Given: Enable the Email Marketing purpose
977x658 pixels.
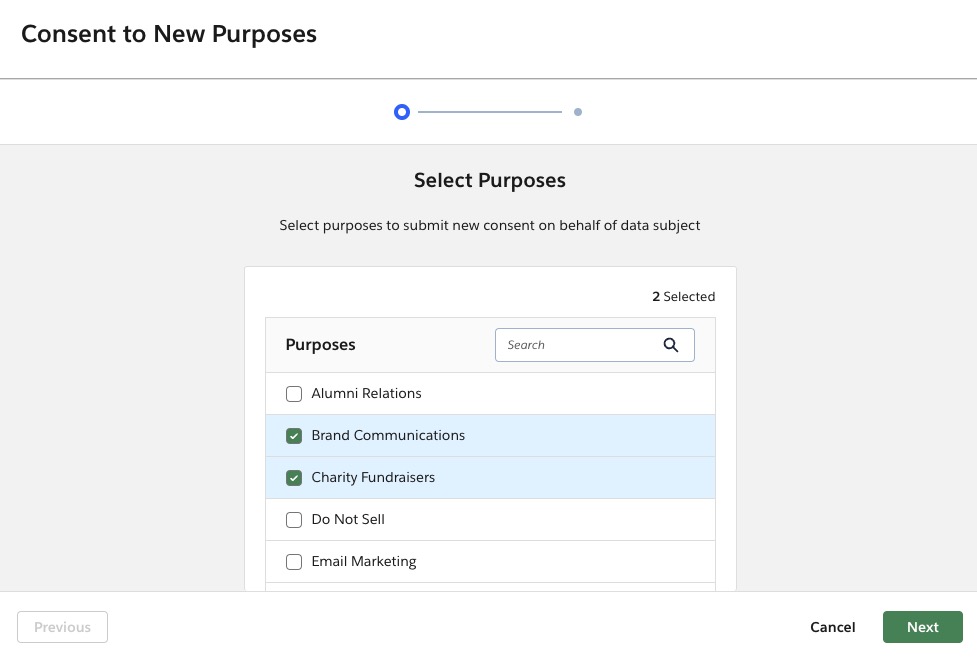Looking at the screenshot, I should point(294,562).
